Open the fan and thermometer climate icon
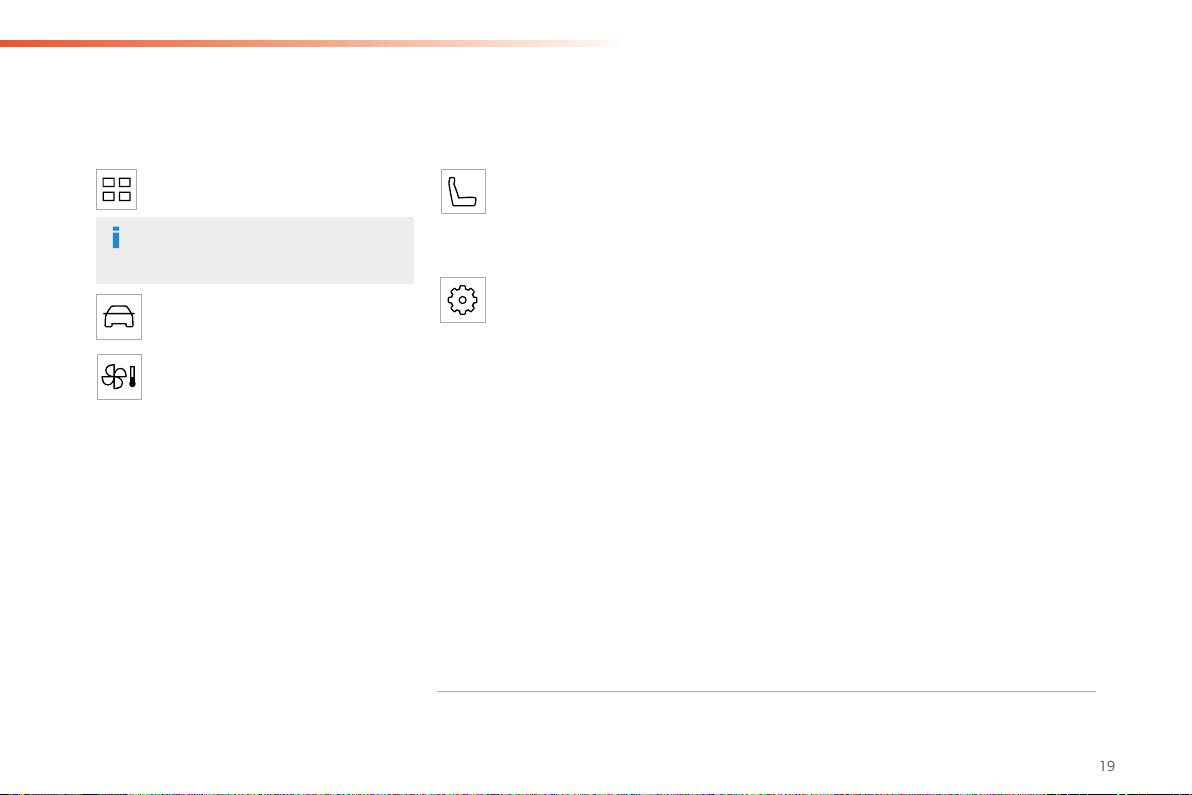 pyautogui.click(x=119, y=377)
